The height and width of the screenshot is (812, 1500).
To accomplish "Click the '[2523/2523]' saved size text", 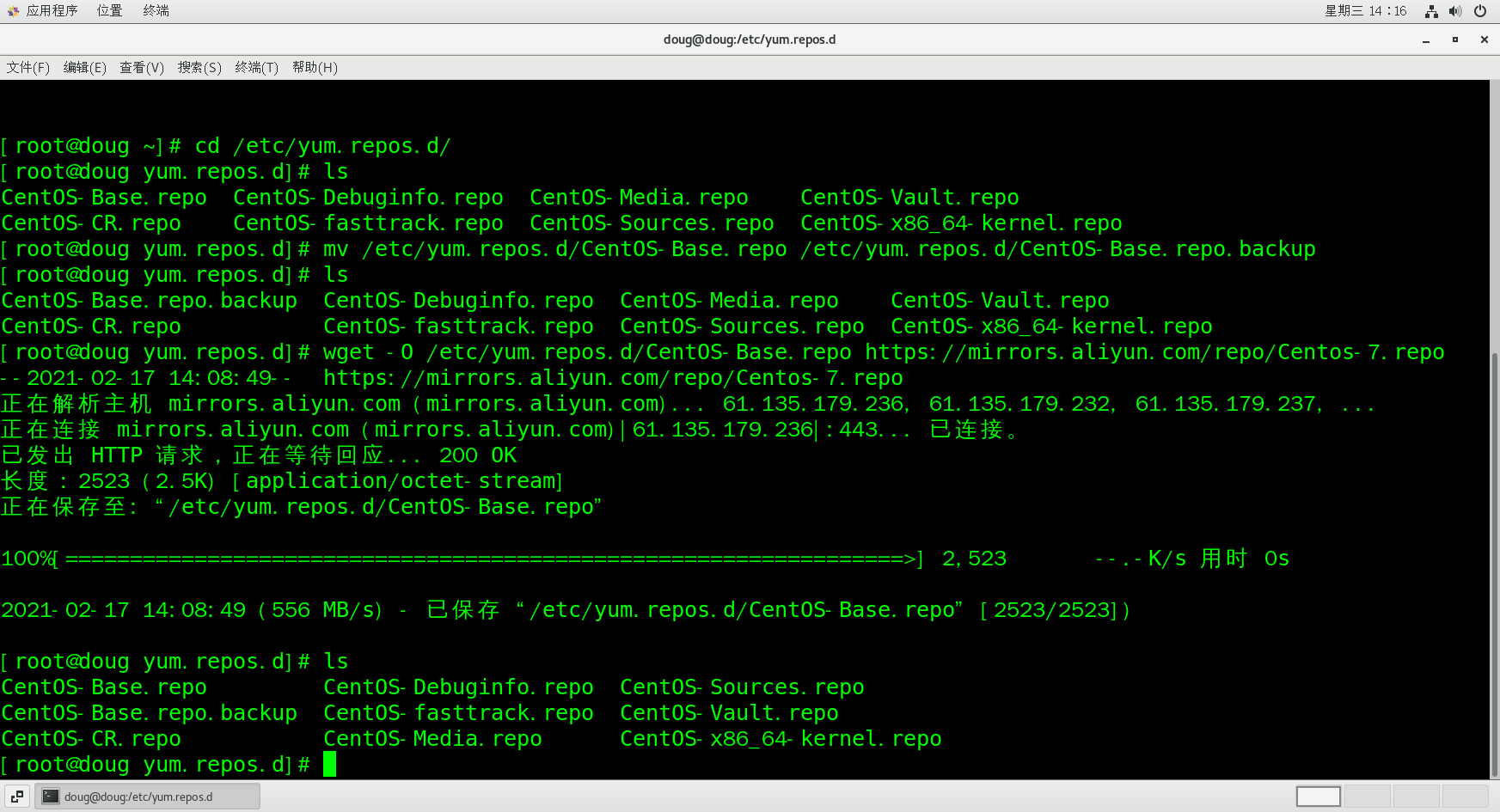I will point(1049,610).
